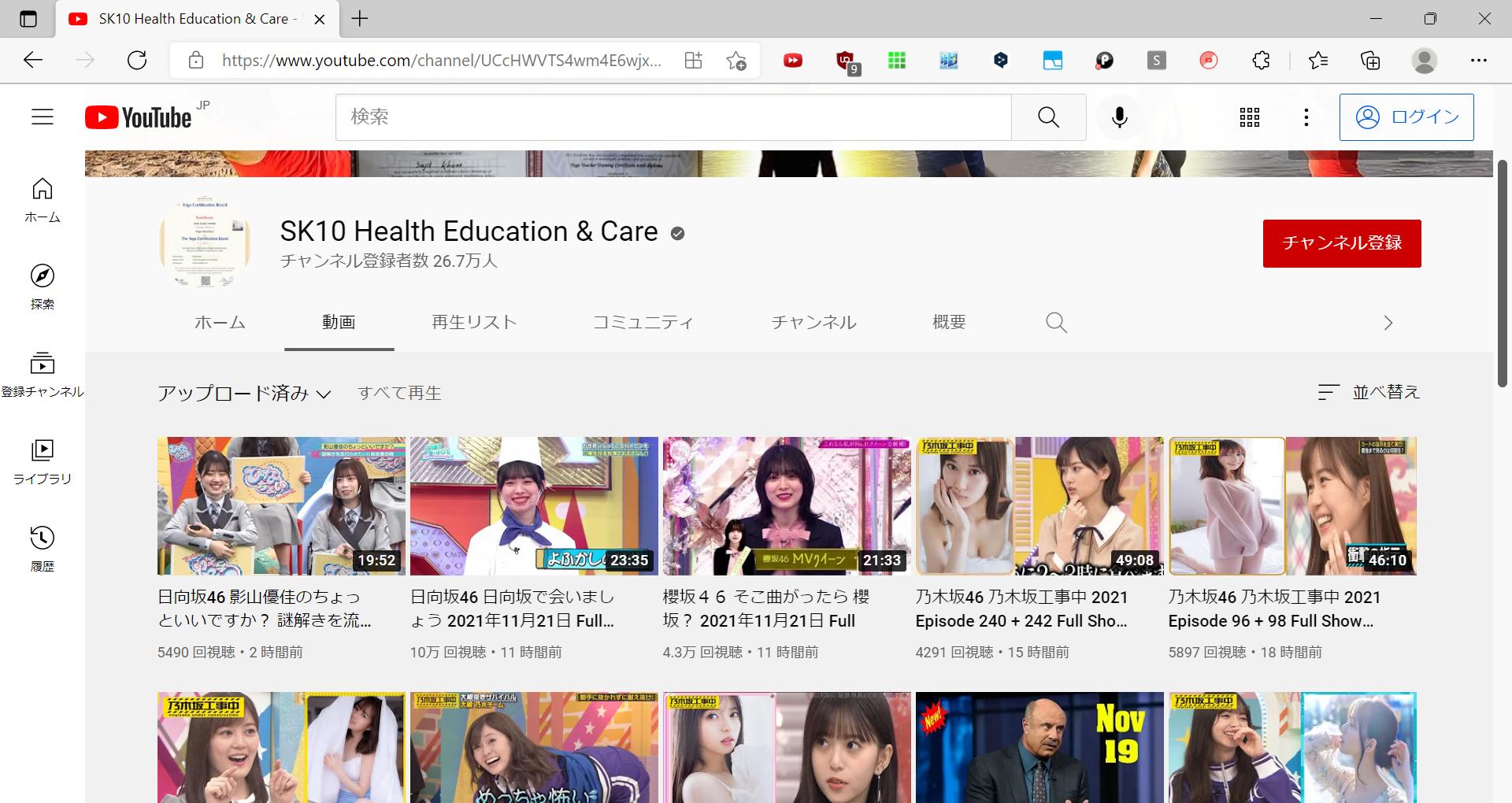
Task: Open the browser Extensions puzzle icon
Action: tap(1261, 61)
